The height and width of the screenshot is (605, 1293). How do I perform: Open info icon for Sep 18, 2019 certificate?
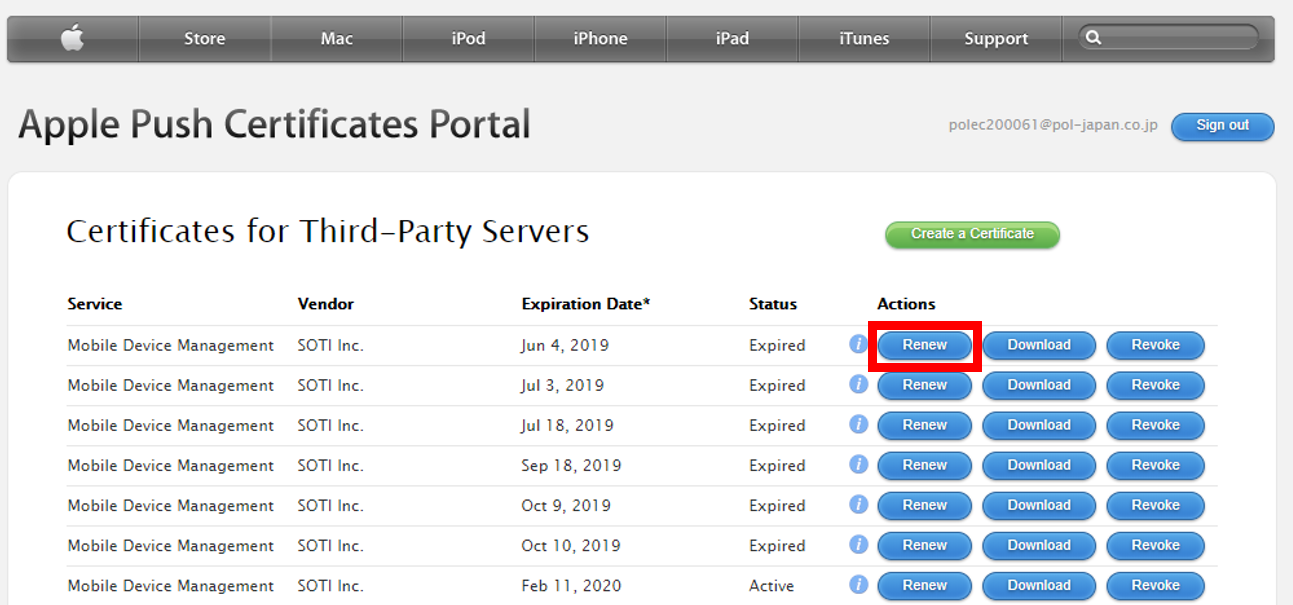858,464
